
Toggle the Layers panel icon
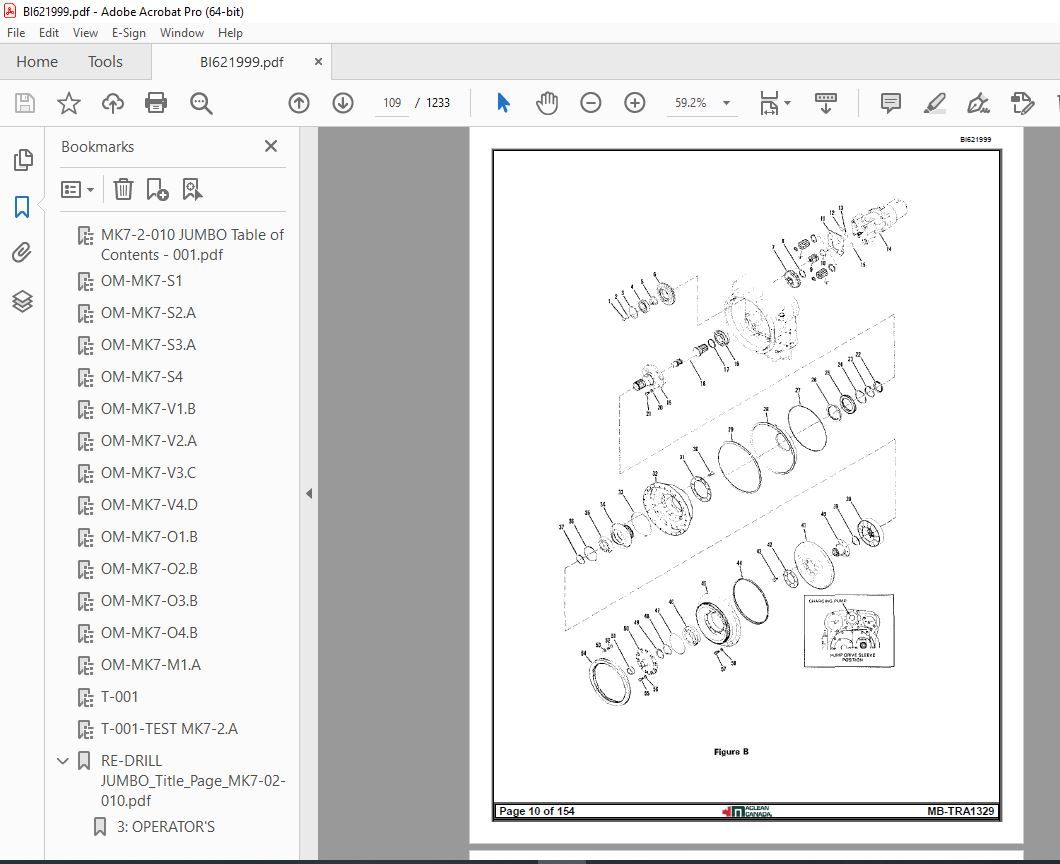click(x=22, y=301)
